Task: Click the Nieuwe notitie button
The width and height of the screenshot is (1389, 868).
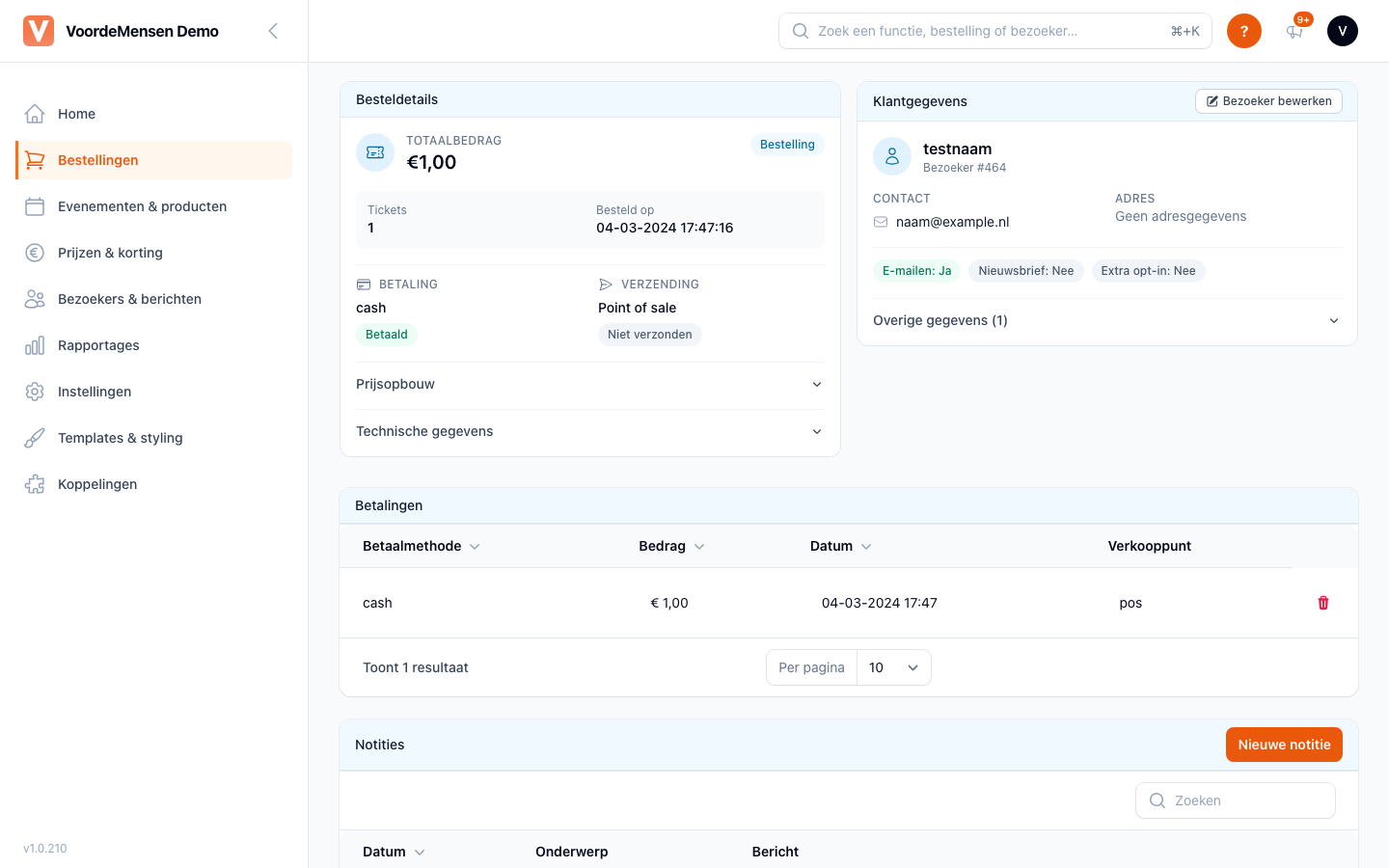Action: (1284, 745)
